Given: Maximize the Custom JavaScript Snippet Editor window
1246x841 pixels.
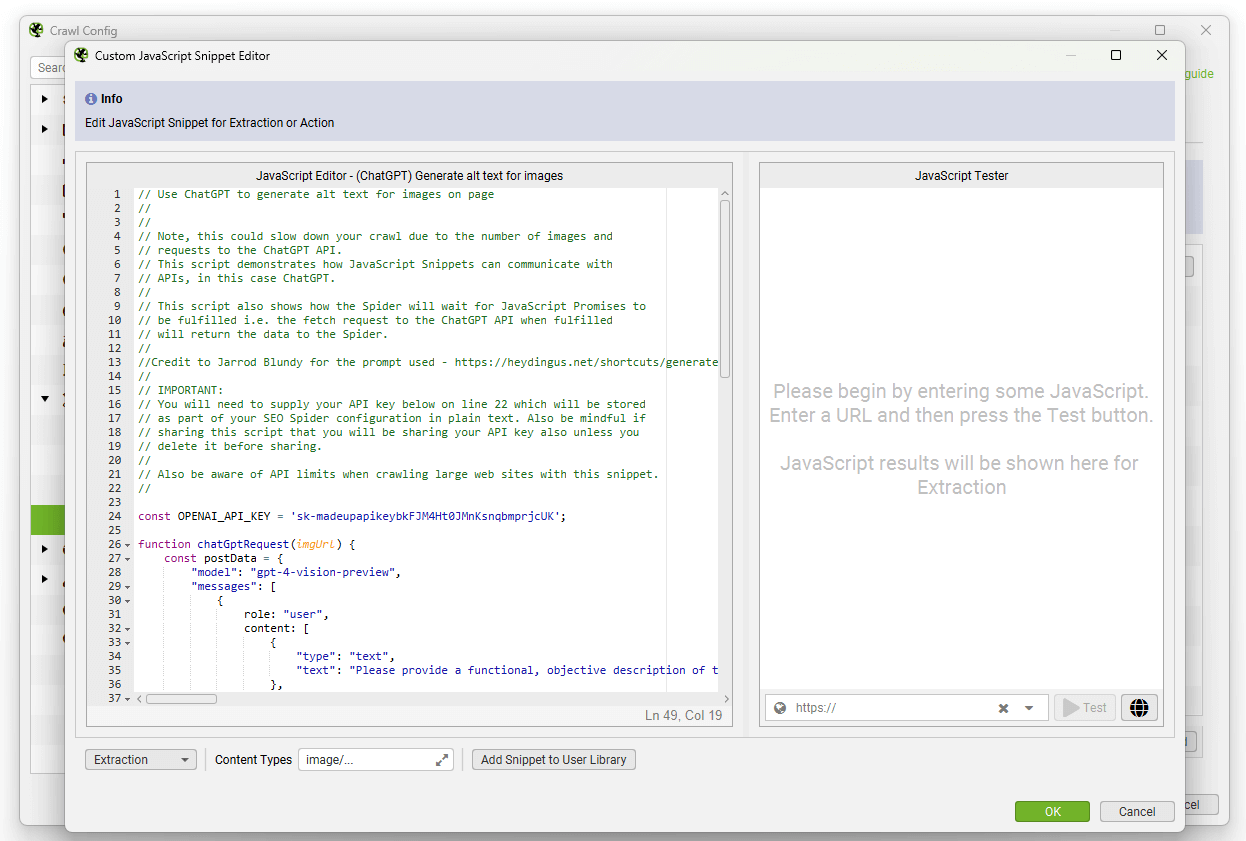Looking at the screenshot, I should click(1116, 56).
